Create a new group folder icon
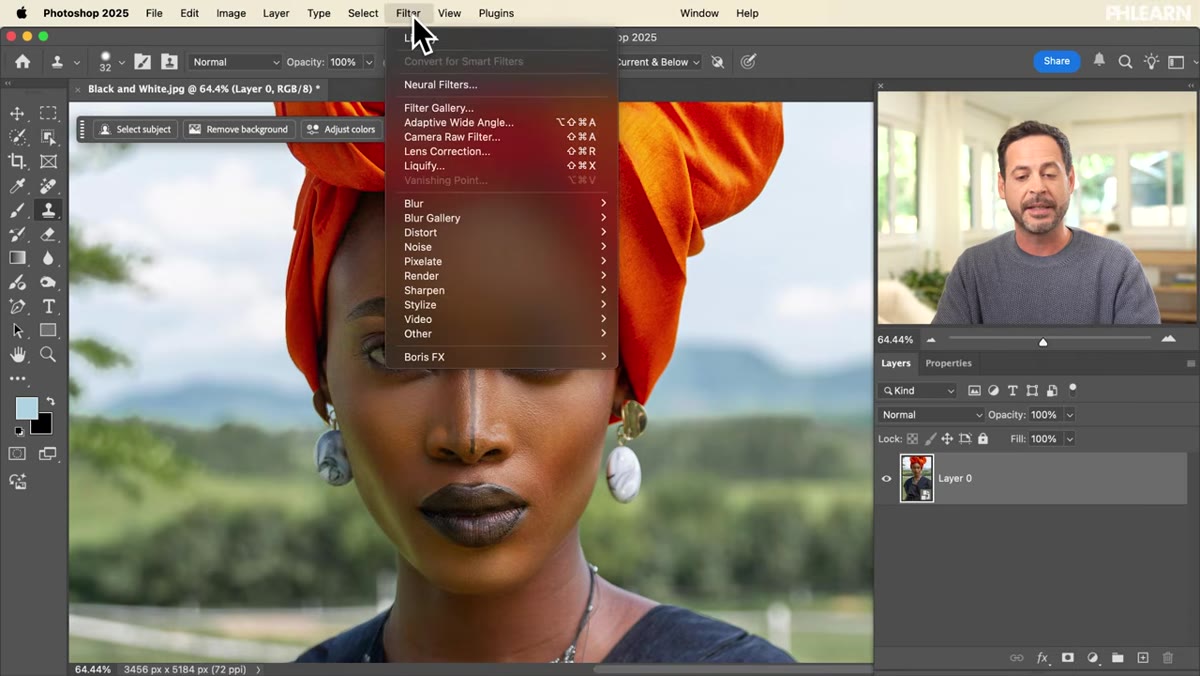1200x676 pixels. tap(1118, 658)
